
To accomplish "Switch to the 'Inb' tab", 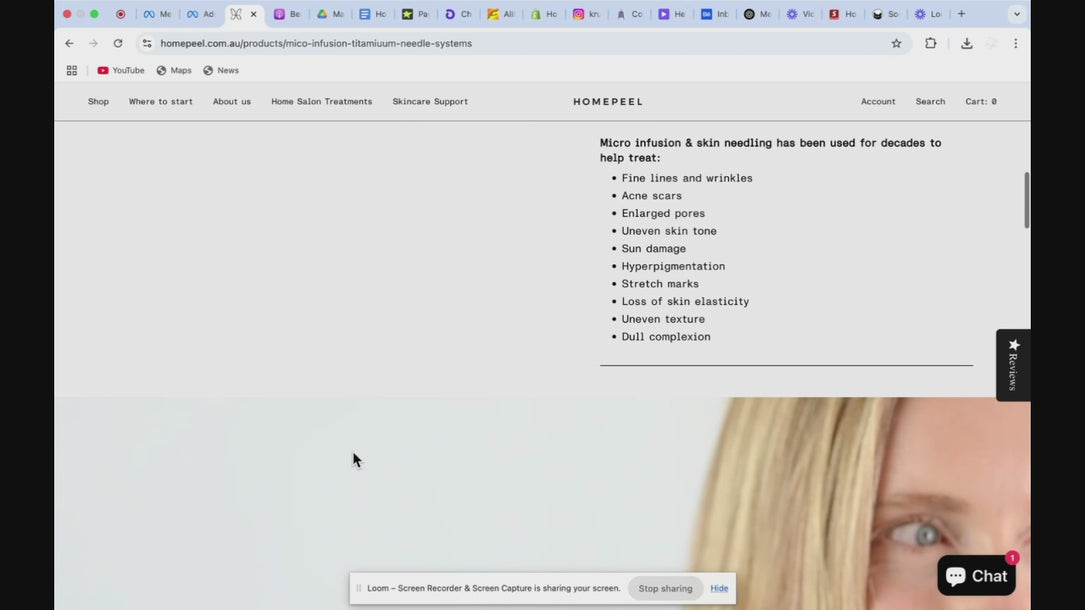I will (715, 14).
